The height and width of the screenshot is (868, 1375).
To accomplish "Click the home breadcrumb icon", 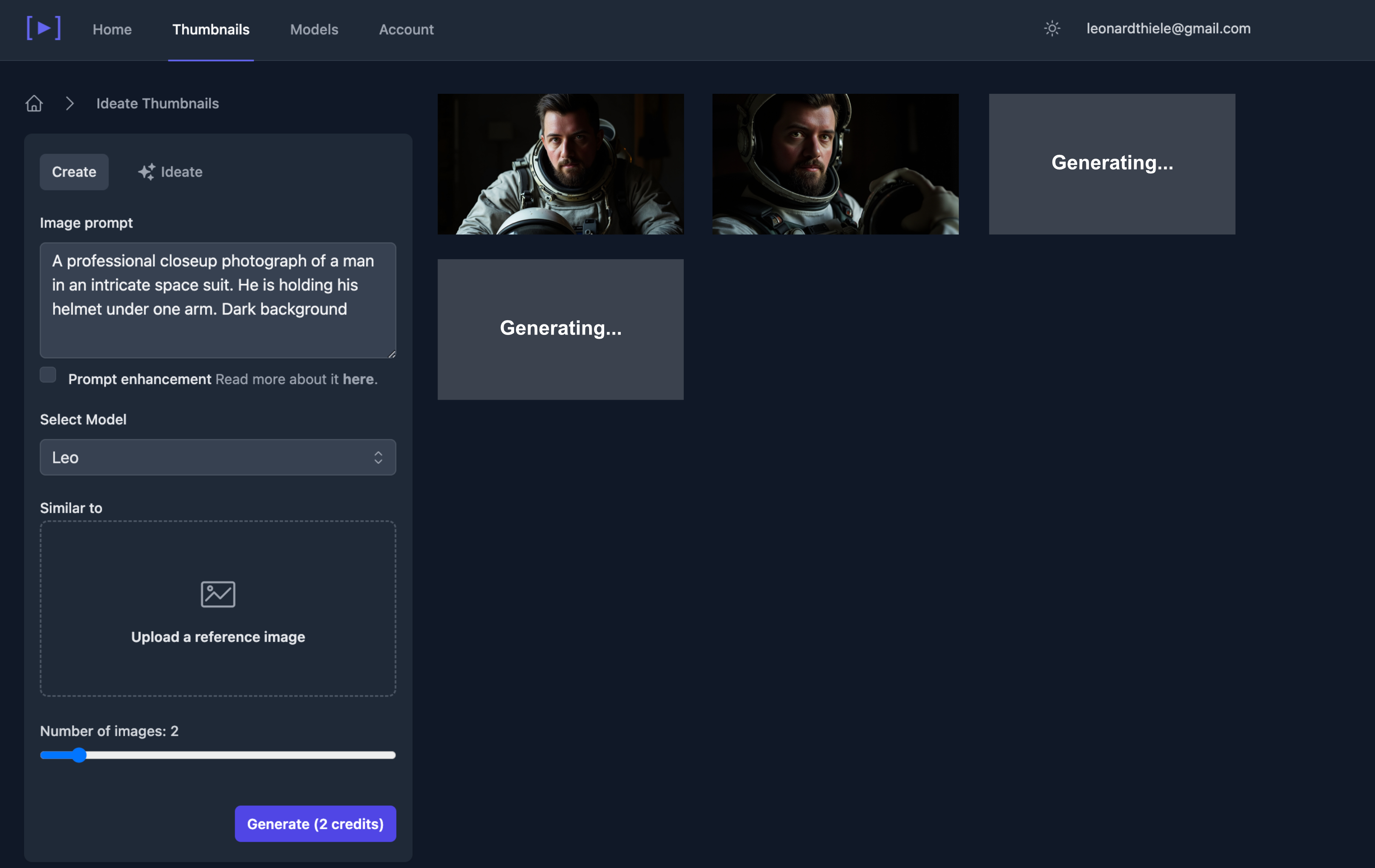I will click(34, 103).
